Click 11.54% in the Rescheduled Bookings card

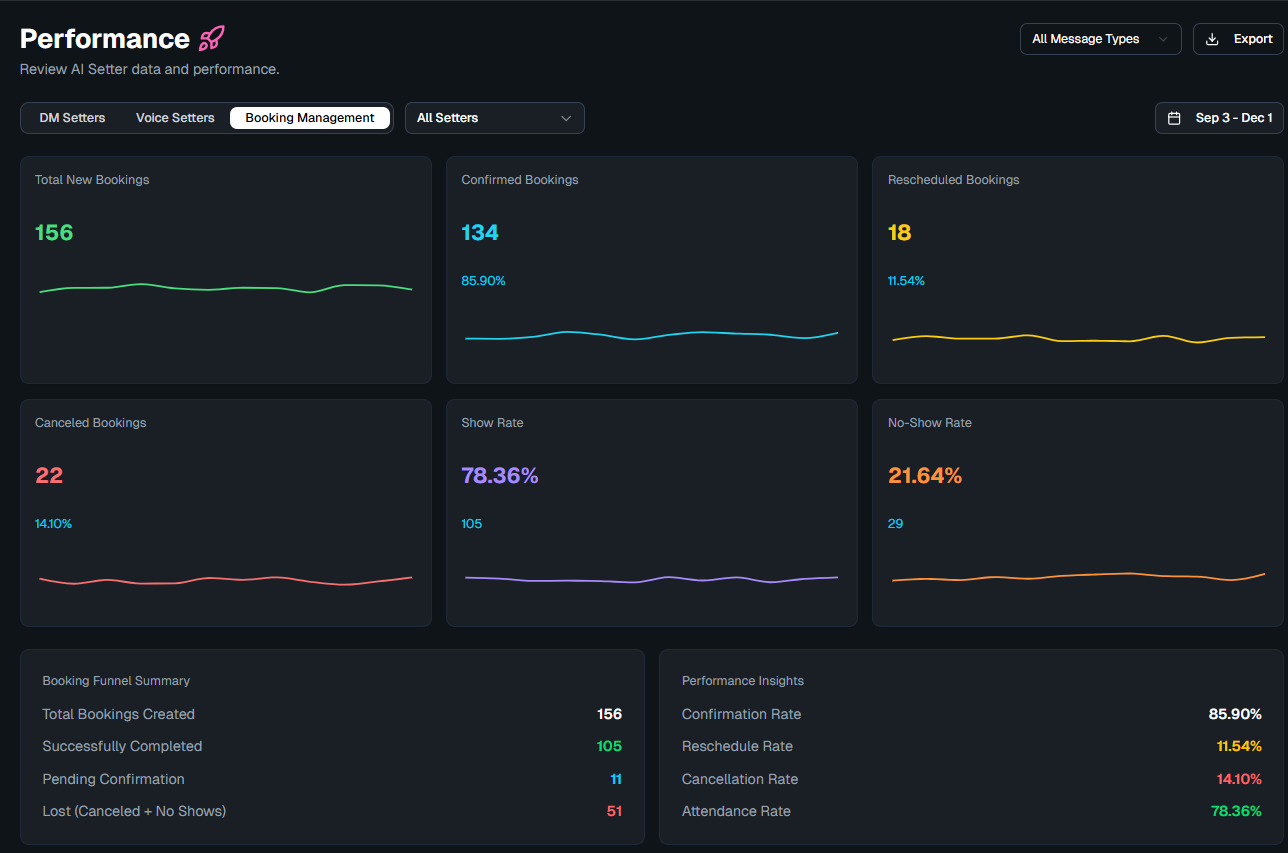(x=906, y=281)
